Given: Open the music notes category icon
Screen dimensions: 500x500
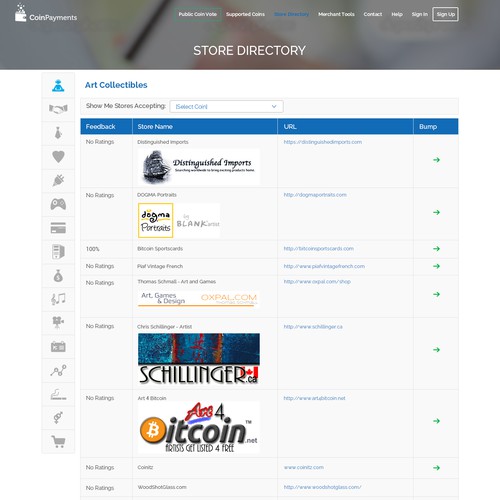Looking at the screenshot, I should [x=58, y=299].
